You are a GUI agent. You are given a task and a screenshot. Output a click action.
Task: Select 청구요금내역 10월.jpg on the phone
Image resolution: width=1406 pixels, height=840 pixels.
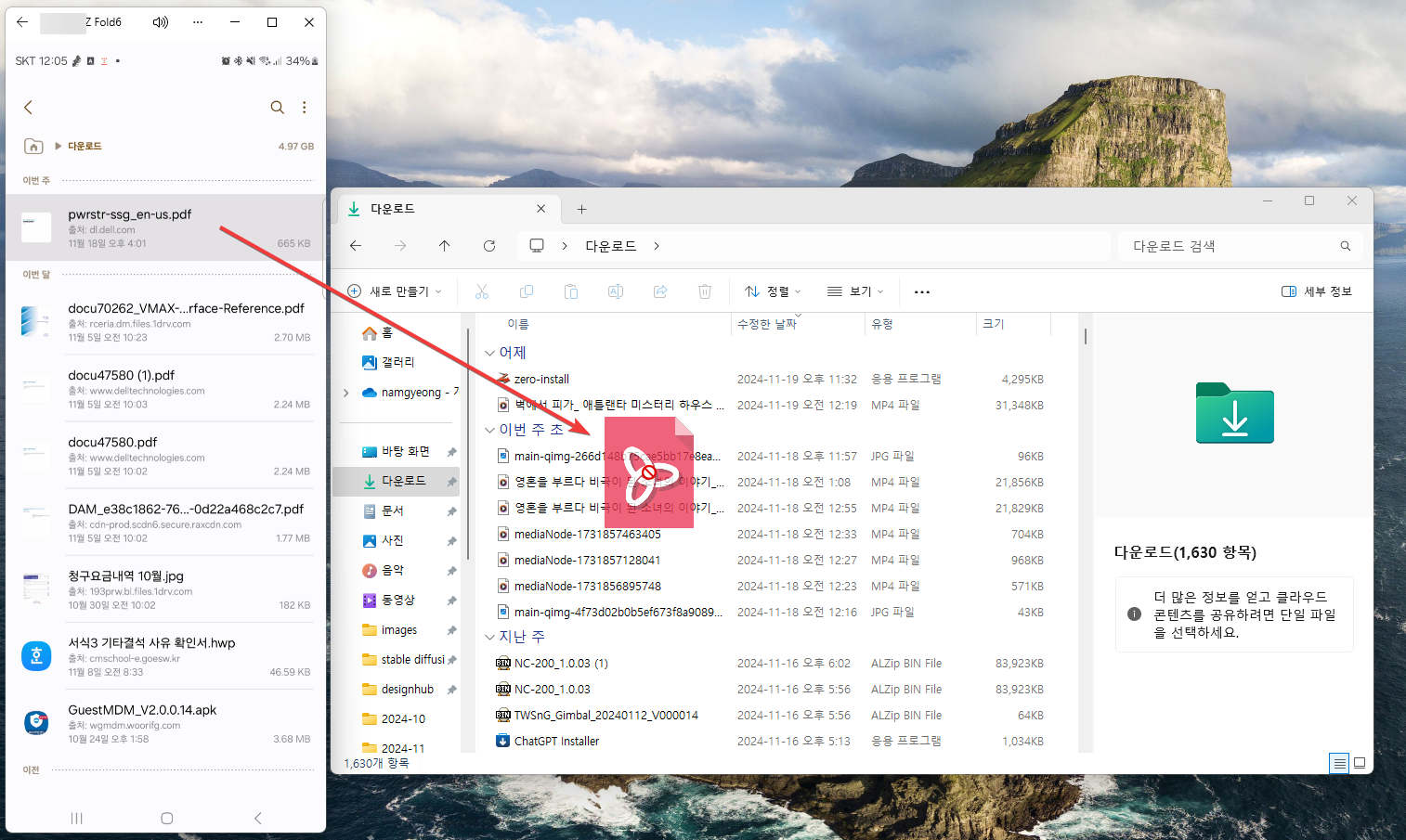tap(165, 589)
